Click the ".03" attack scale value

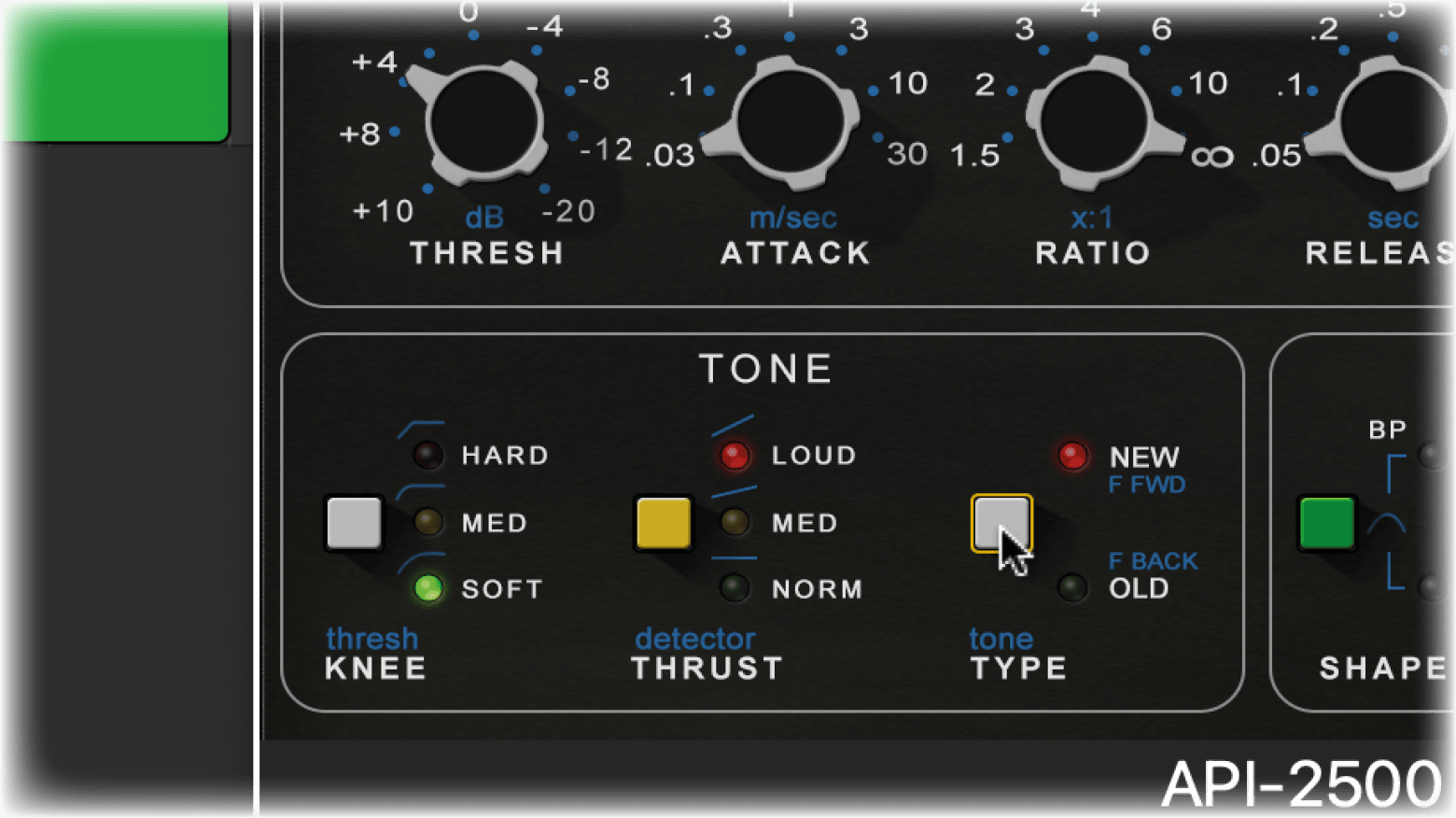coord(670,155)
